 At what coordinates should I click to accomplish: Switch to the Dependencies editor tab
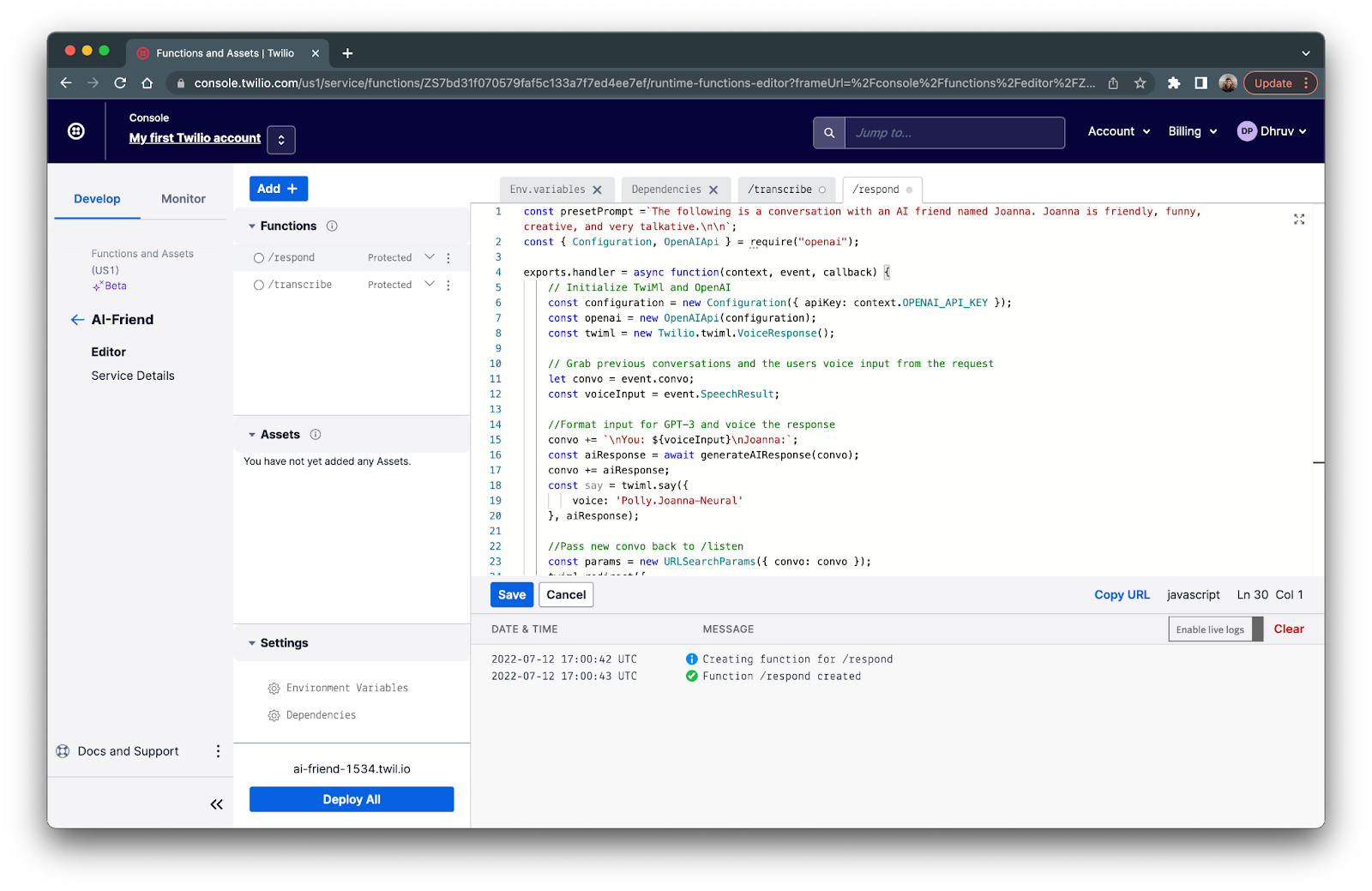(666, 190)
